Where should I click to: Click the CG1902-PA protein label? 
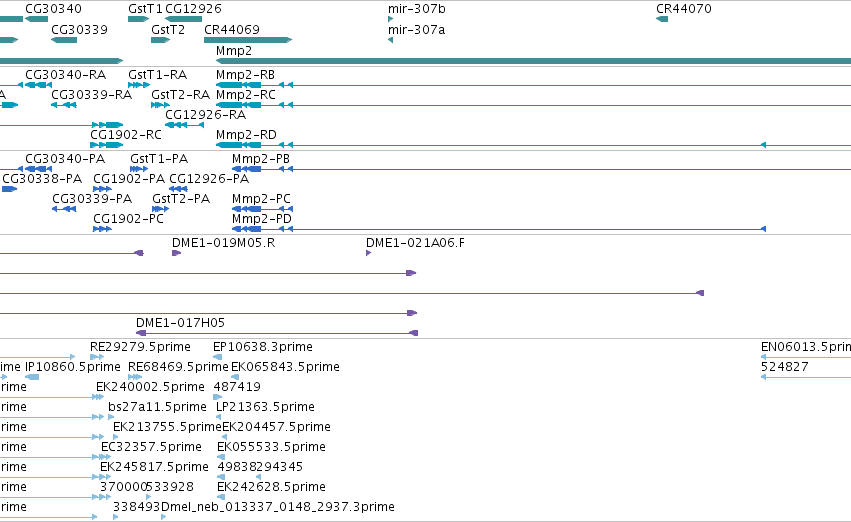pyautogui.click(x=129, y=179)
